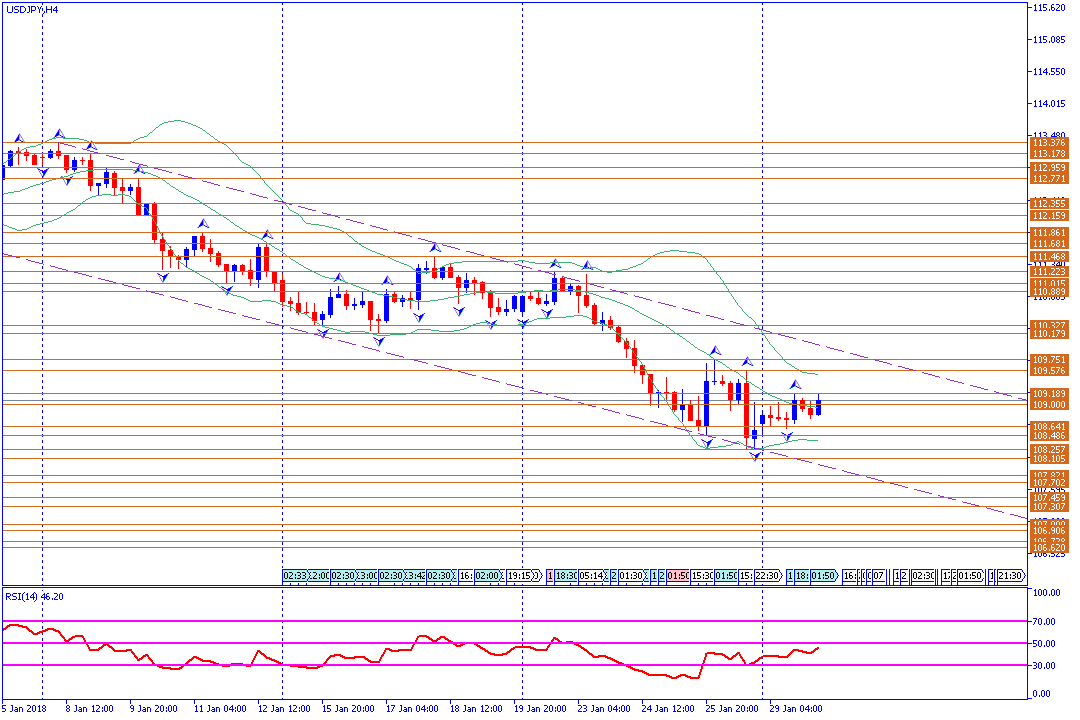Viewport: 1080px width, 720px height.
Task: Select the 109.189 price level label
Action: (1049, 394)
